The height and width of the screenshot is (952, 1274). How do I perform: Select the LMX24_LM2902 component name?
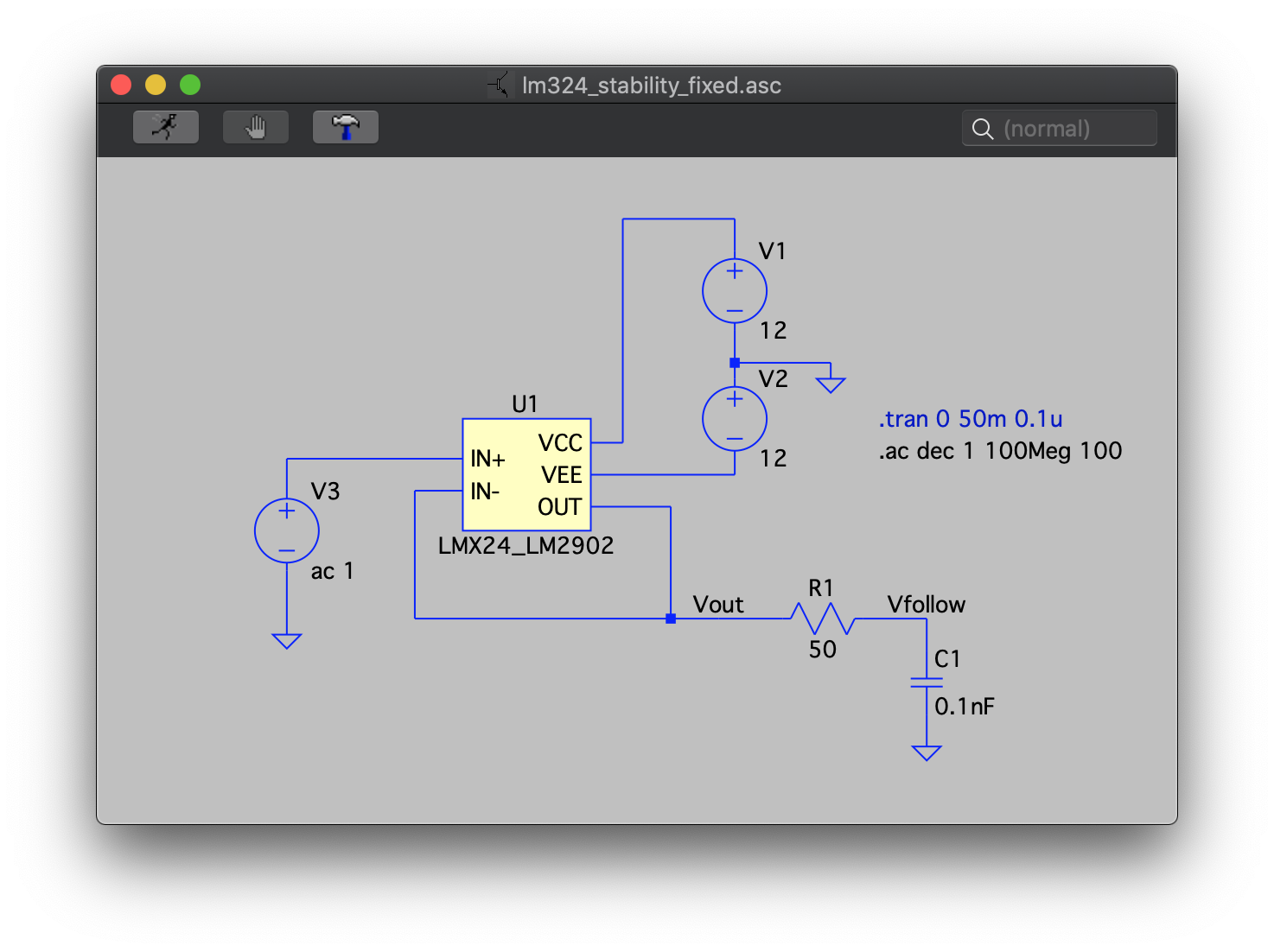(526, 546)
